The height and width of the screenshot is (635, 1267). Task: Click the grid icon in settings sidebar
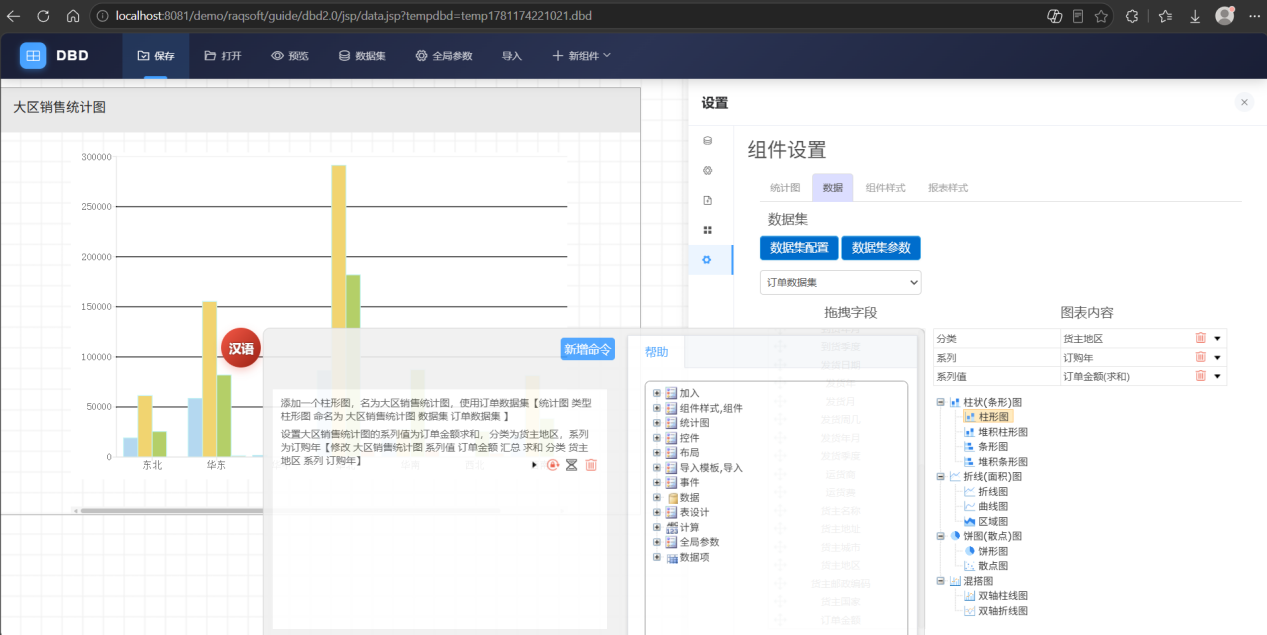coord(708,230)
